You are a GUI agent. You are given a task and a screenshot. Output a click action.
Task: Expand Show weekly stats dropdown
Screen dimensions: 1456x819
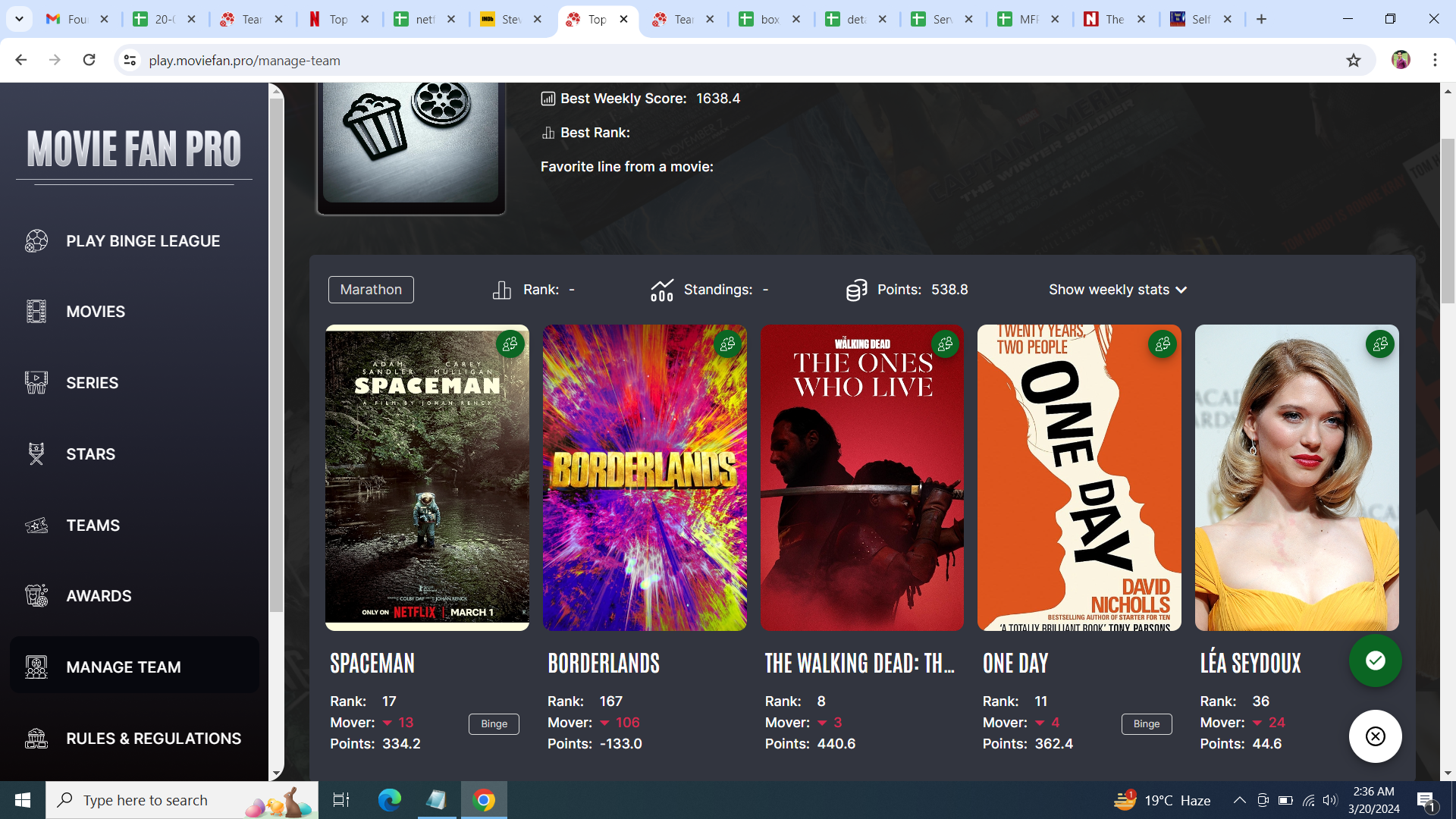[1118, 290]
